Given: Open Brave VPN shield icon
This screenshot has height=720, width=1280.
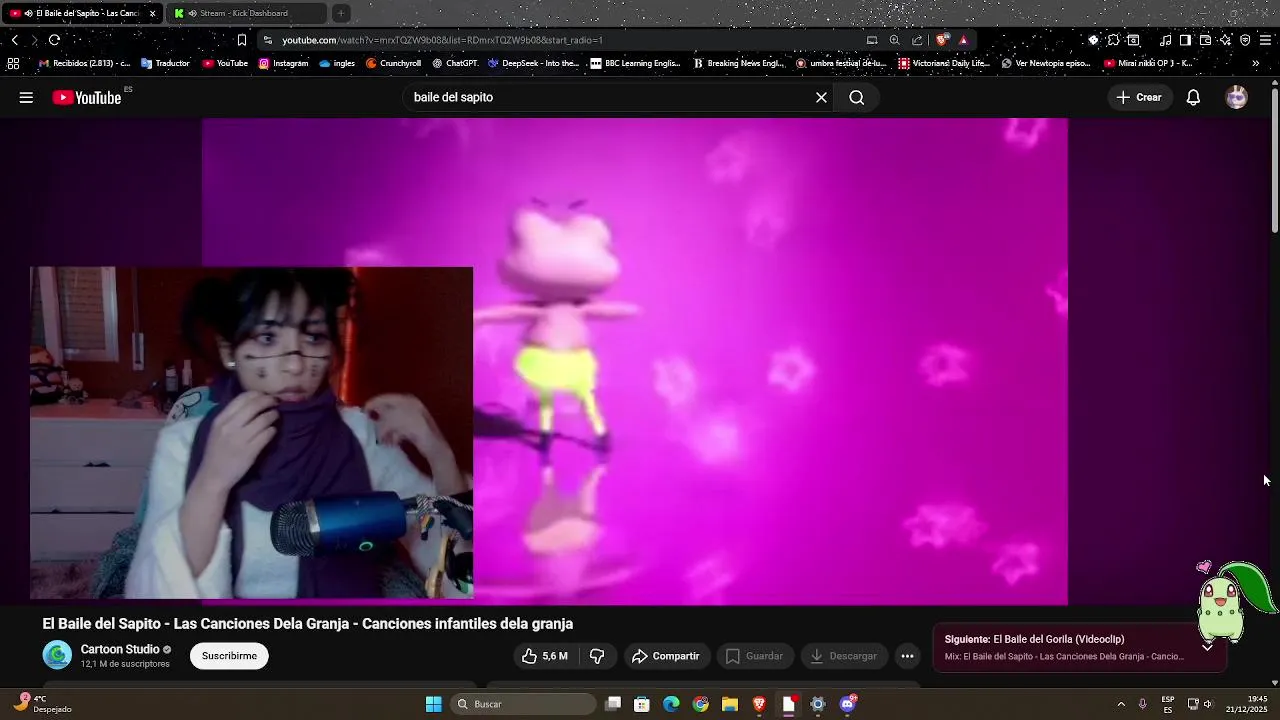Looking at the screenshot, I should (x=1245, y=40).
